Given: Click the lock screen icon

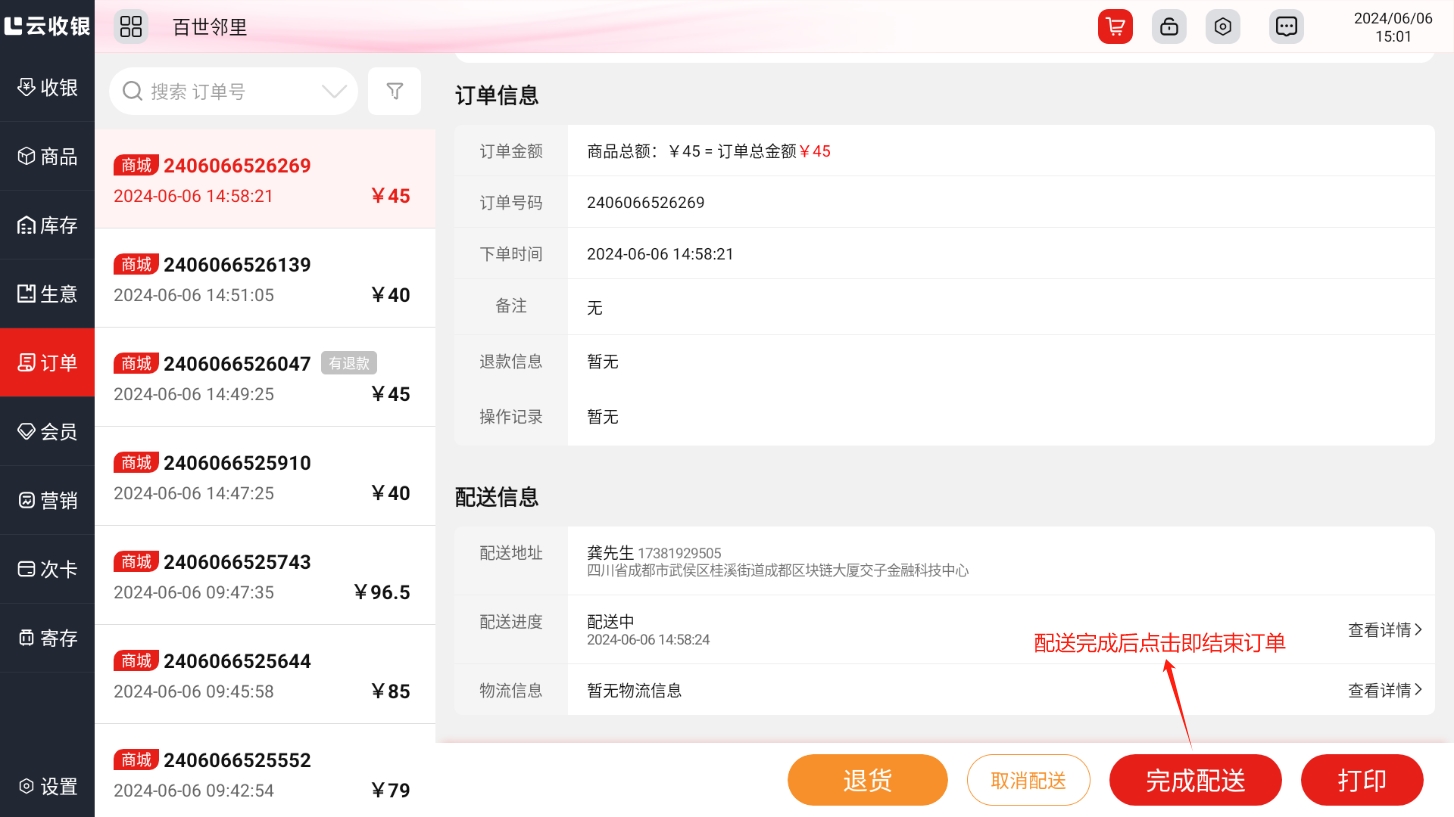Looking at the screenshot, I should pos(1168,27).
